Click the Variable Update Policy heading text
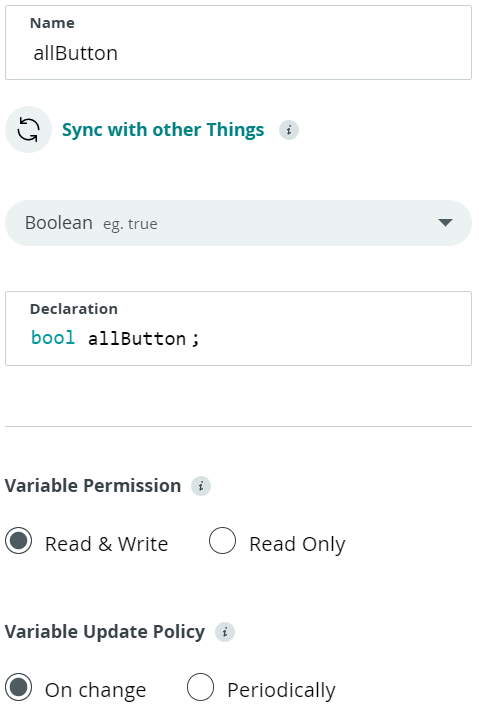 [x=105, y=632]
